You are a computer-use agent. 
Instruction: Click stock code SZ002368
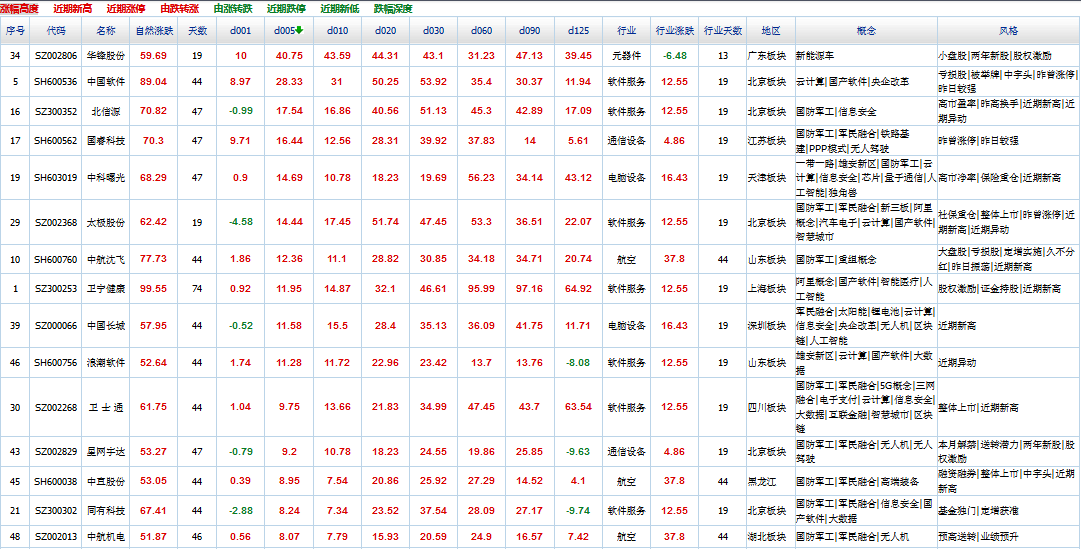56,223
